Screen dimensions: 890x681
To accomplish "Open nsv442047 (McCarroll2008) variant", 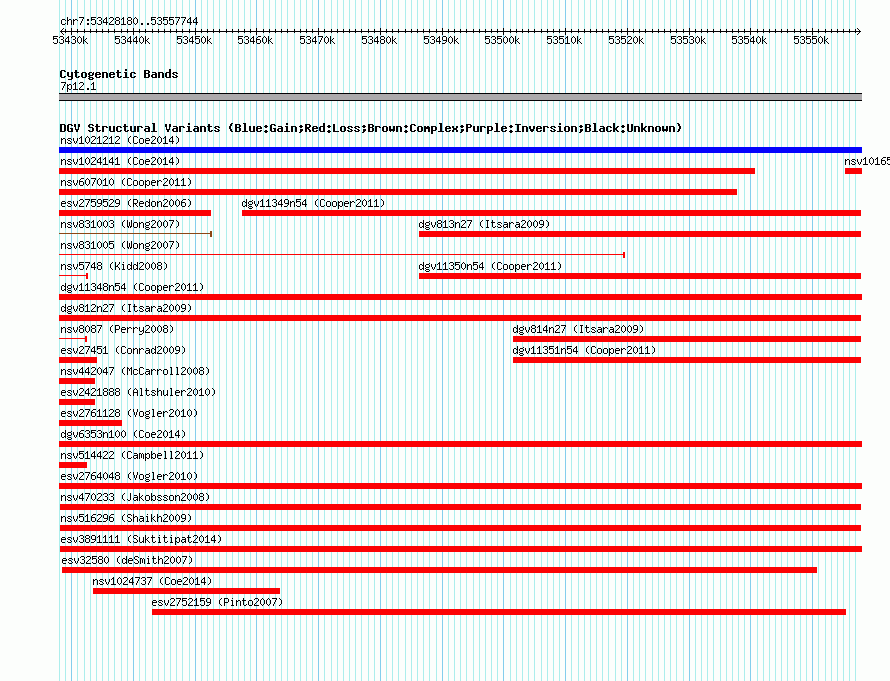I will pos(135,371).
